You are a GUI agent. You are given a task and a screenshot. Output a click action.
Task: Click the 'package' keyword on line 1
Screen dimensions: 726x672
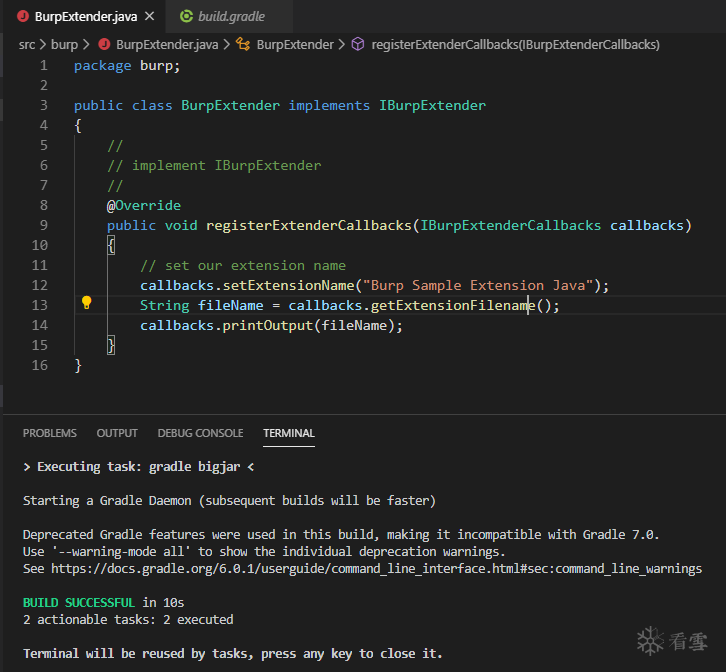point(103,66)
